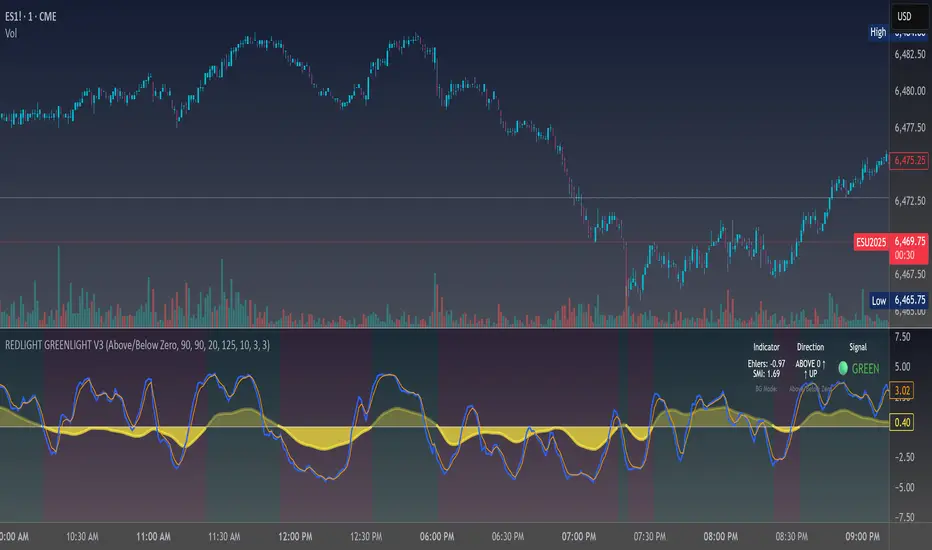Screen dimensions: 932x550
Task: Click the green signal light circle
Action: (843, 369)
